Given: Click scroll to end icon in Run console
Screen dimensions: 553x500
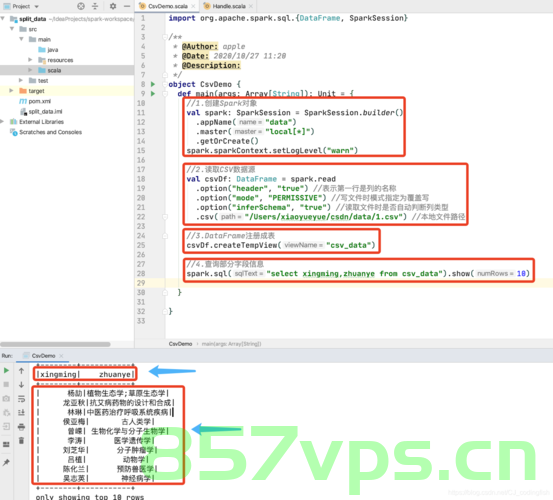Looking at the screenshot, I should (x=21, y=413).
